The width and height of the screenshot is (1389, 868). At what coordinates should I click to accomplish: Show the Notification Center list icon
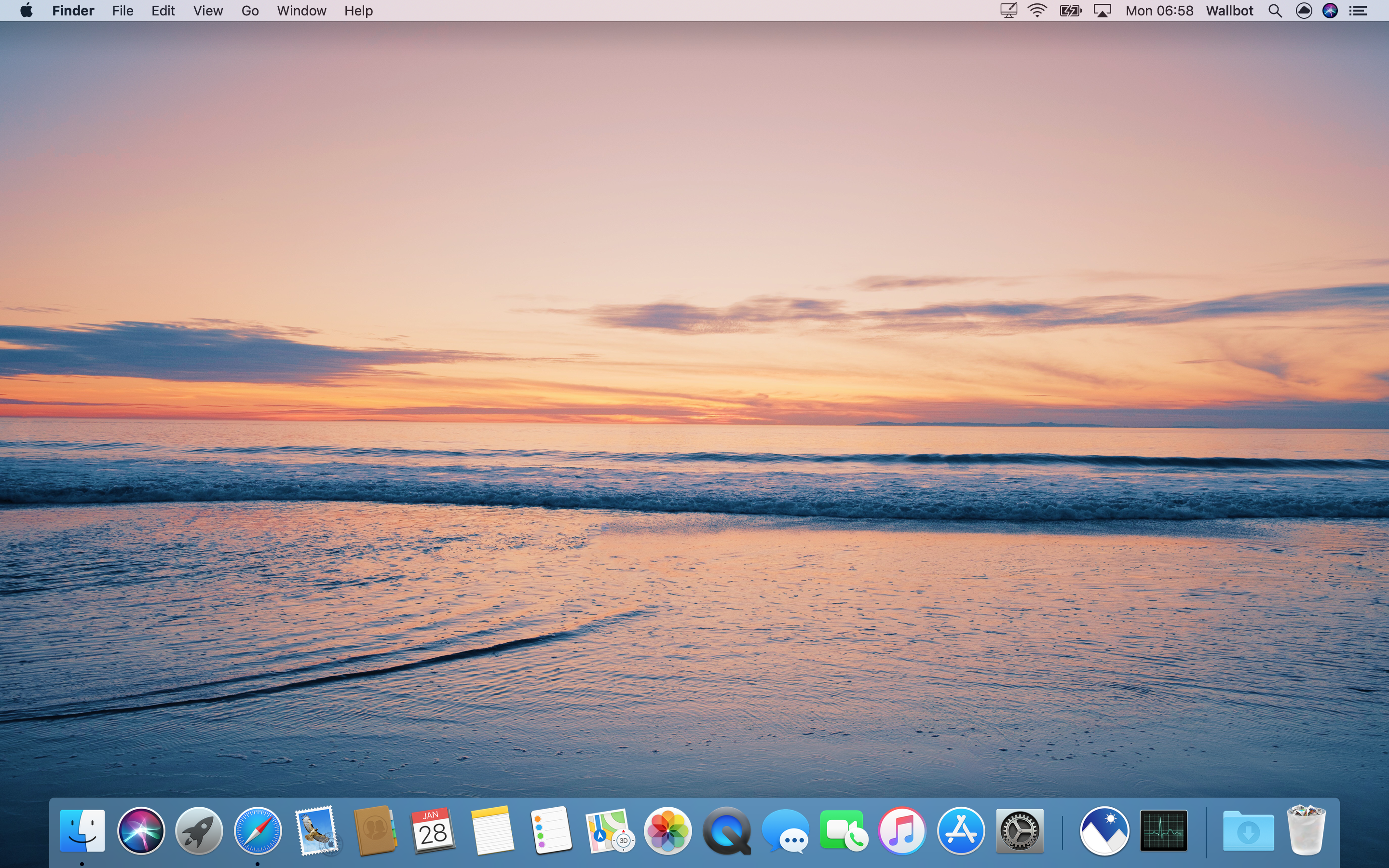(x=1358, y=11)
